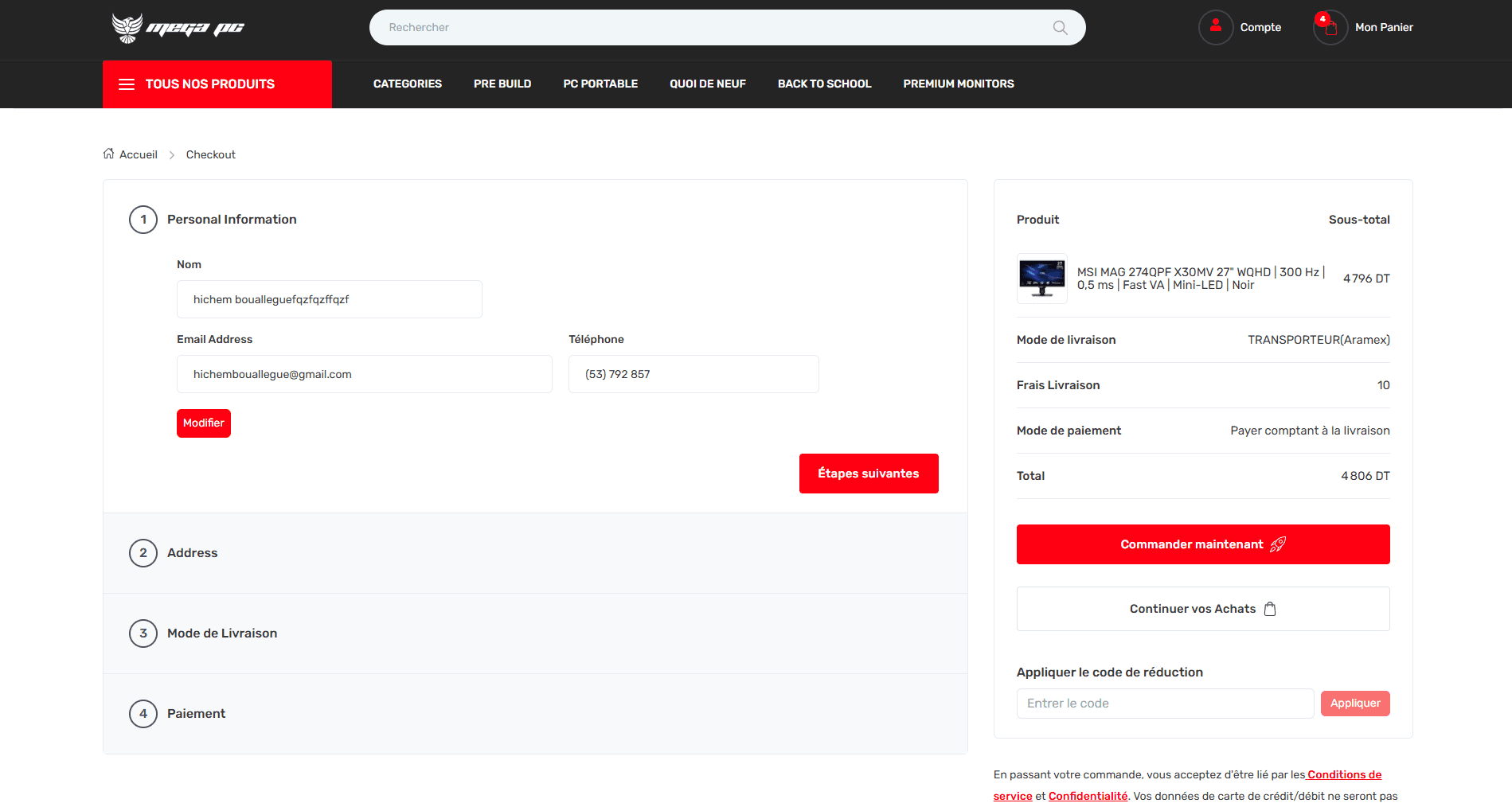This screenshot has width=1512, height=807.
Task: Expand the Address section
Action: pyautogui.click(x=535, y=553)
